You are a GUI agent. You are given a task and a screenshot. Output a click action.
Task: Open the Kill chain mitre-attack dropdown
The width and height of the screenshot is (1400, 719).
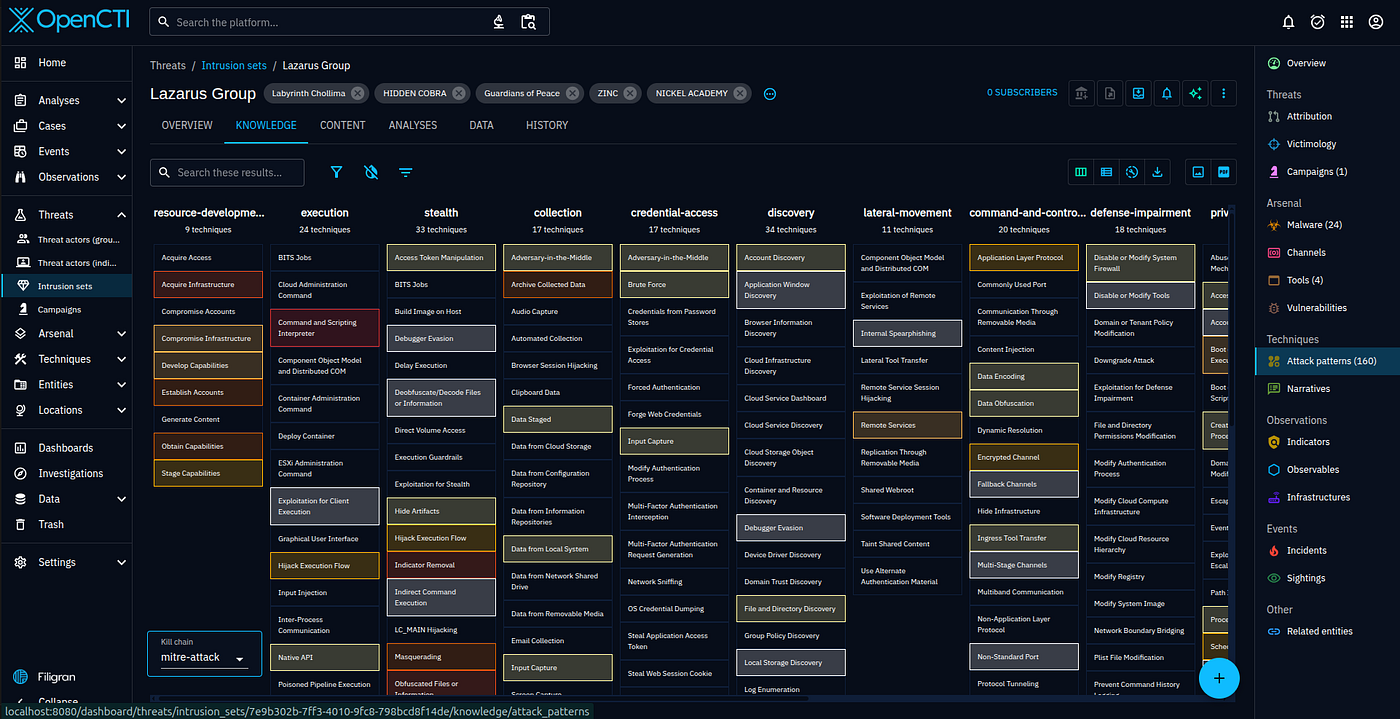(204, 657)
